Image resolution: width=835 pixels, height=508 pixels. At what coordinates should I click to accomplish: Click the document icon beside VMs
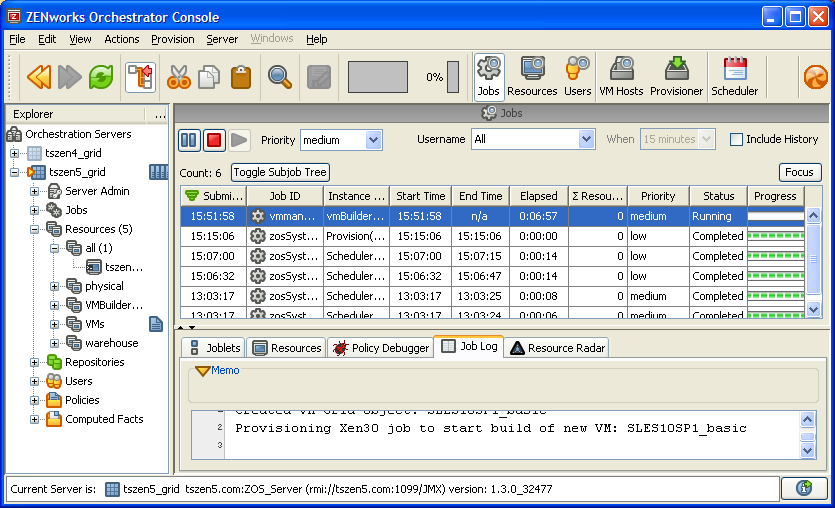[155, 324]
